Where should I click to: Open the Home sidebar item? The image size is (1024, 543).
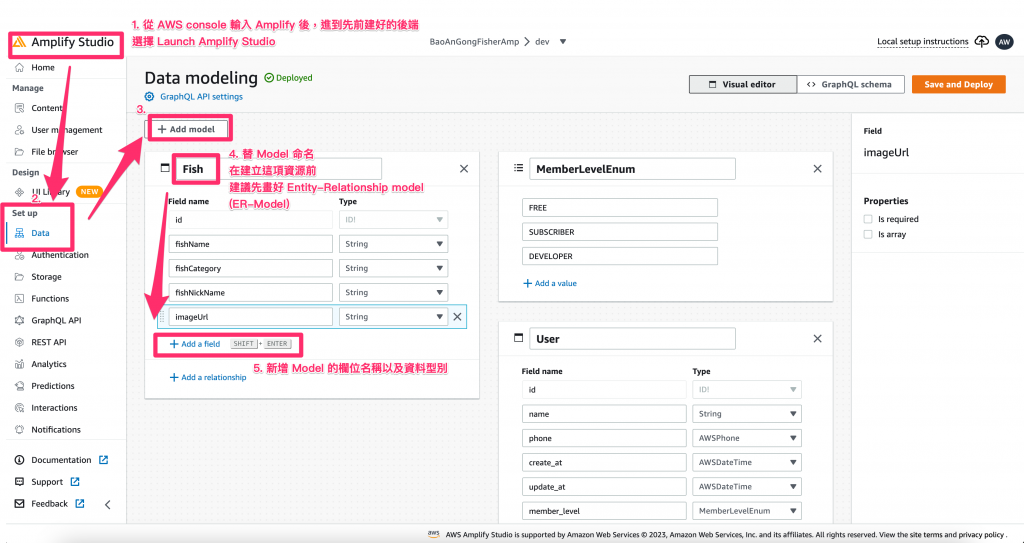click(x=43, y=67)
